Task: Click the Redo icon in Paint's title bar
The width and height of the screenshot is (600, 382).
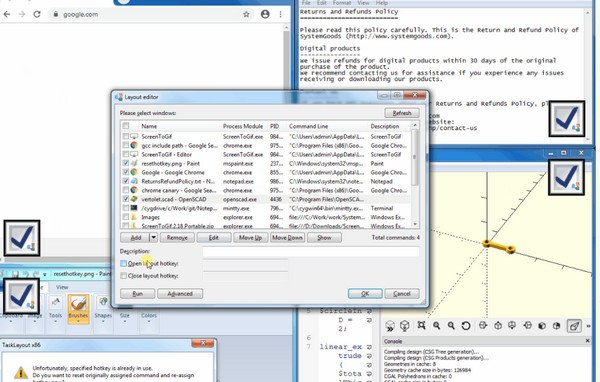Action: (x=36, y=274)
